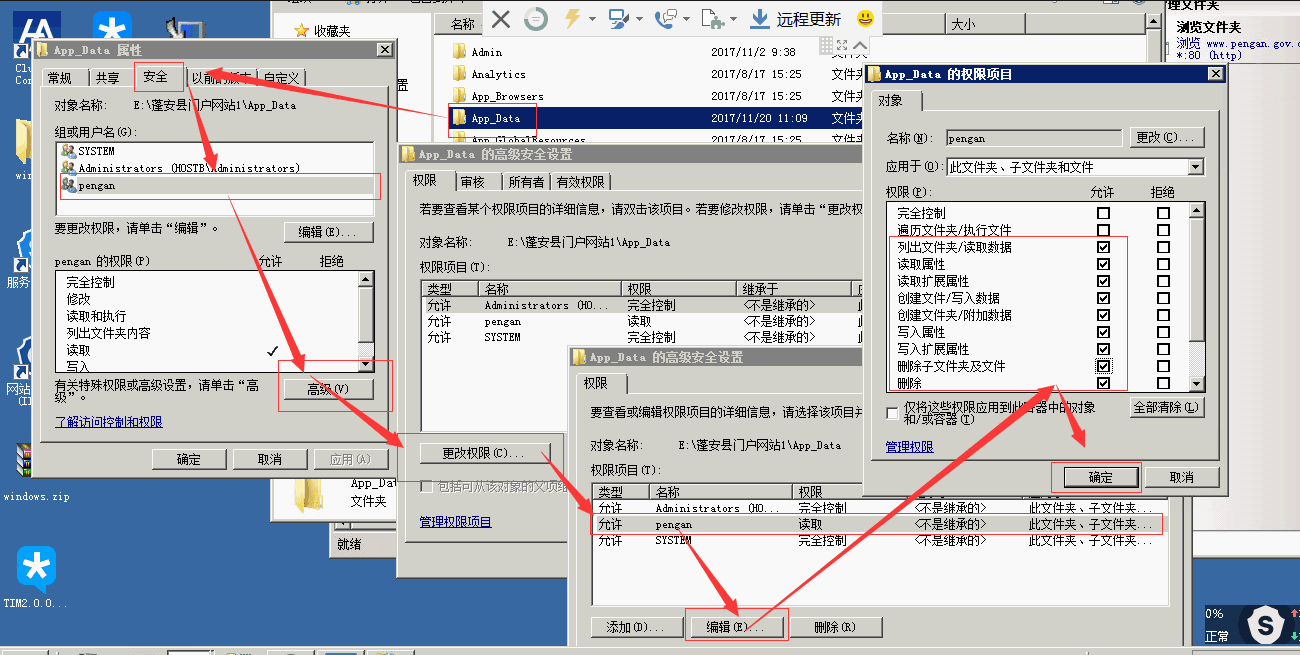Screen dimensions: 1300x655
Task: Expand lightning bolt dropdown arrow
Action: coord(592,19)
